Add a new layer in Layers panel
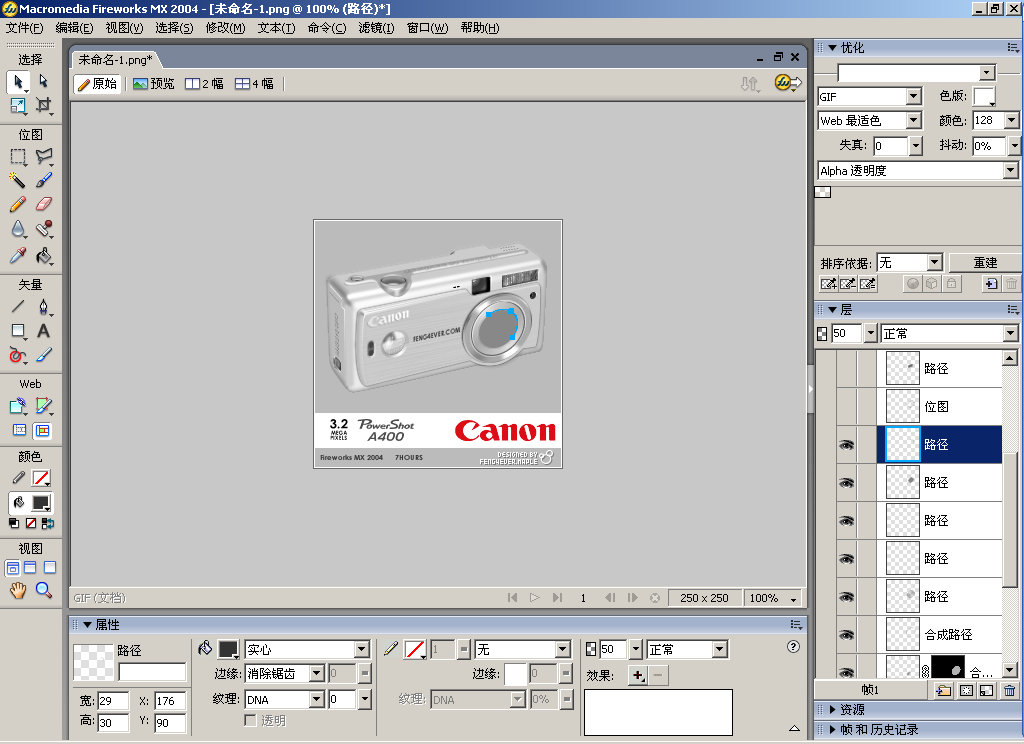The image size is (1024, 744). click(x=943, y=690)
